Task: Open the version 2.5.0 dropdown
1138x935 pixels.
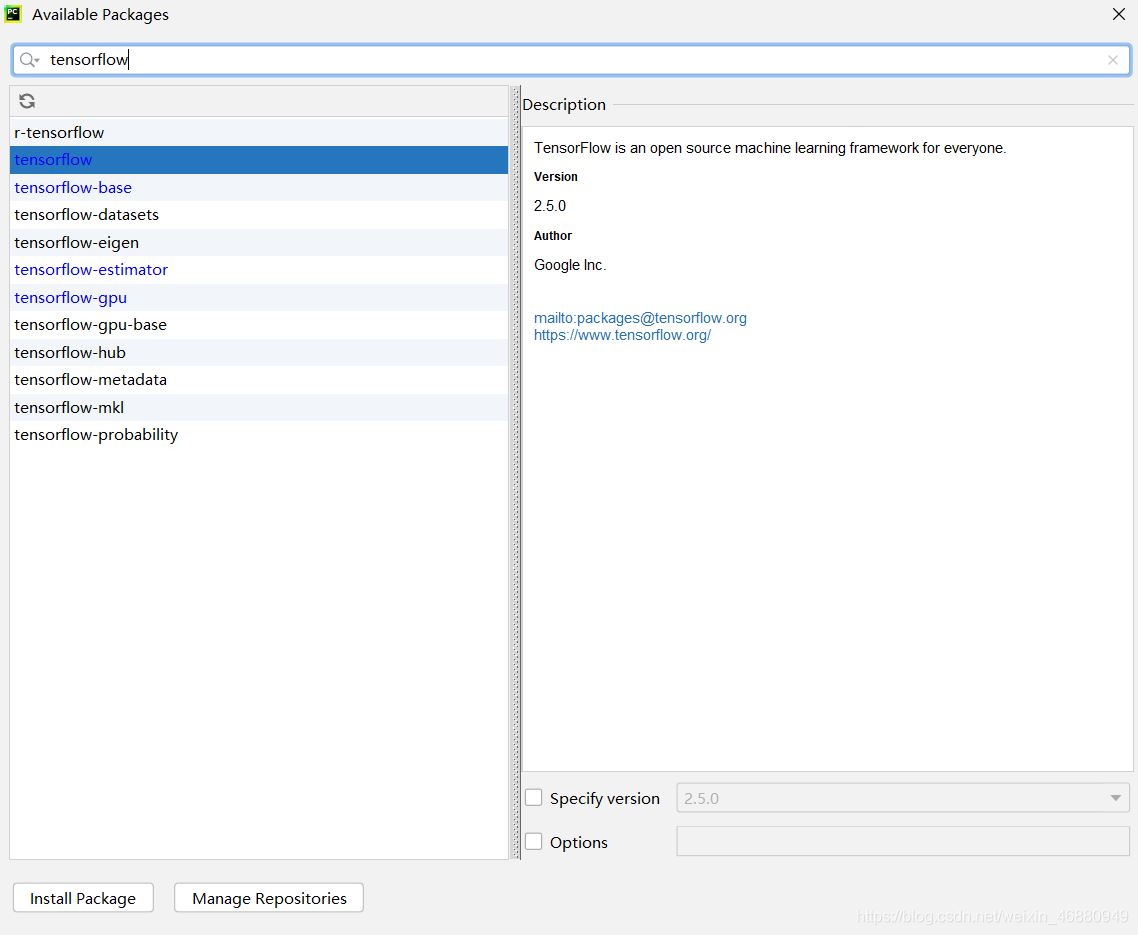Action: [903, 798]
